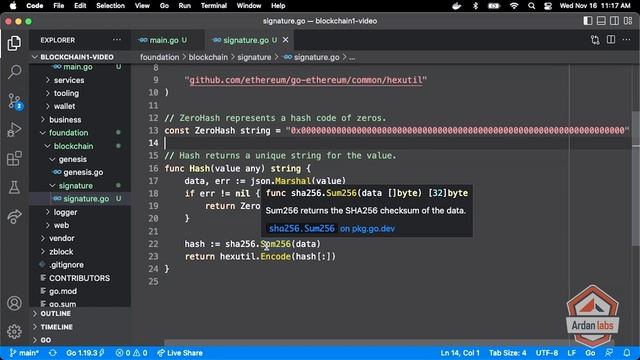This screenshot has height=360, width=640.
Task: Toggle bottom panel layout icon
Action: pos(601,21)
